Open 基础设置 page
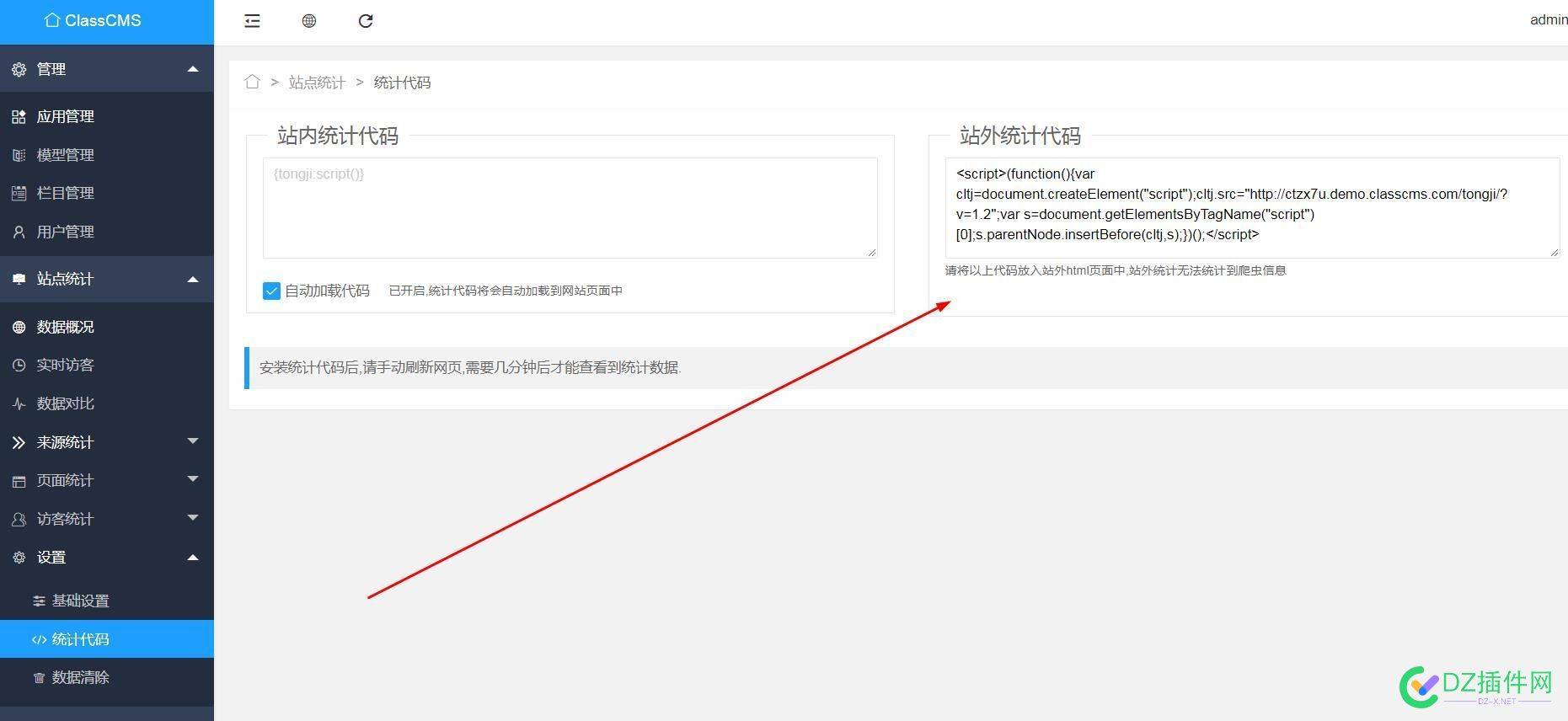Image resolution: width=1568 pixels, height=721 pixels. pyautogui.click(x=107, y=601)
